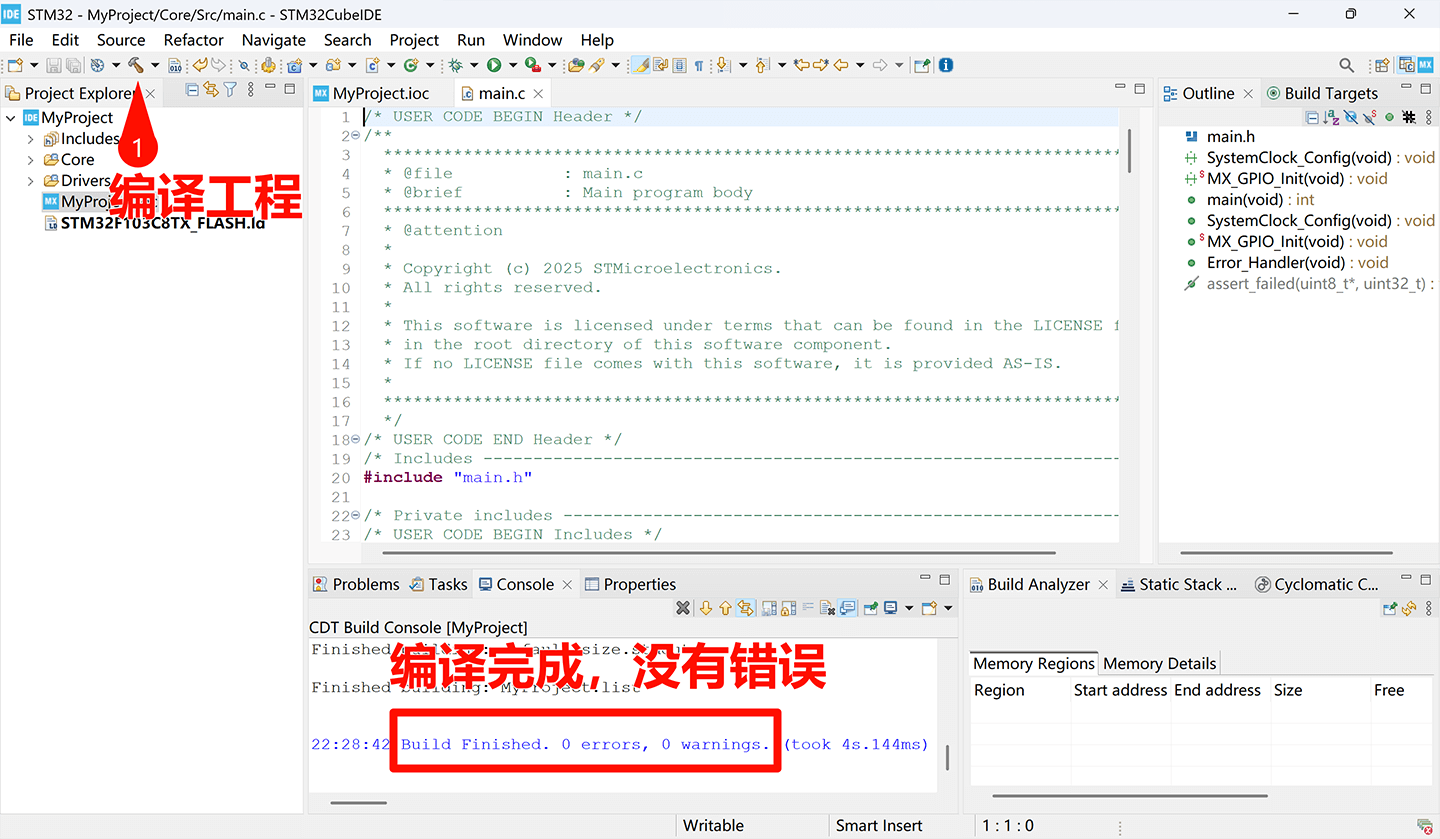Click the Information Center blue i icon
This screenshot has height=839, width=1440.
[x=945, y=65]
